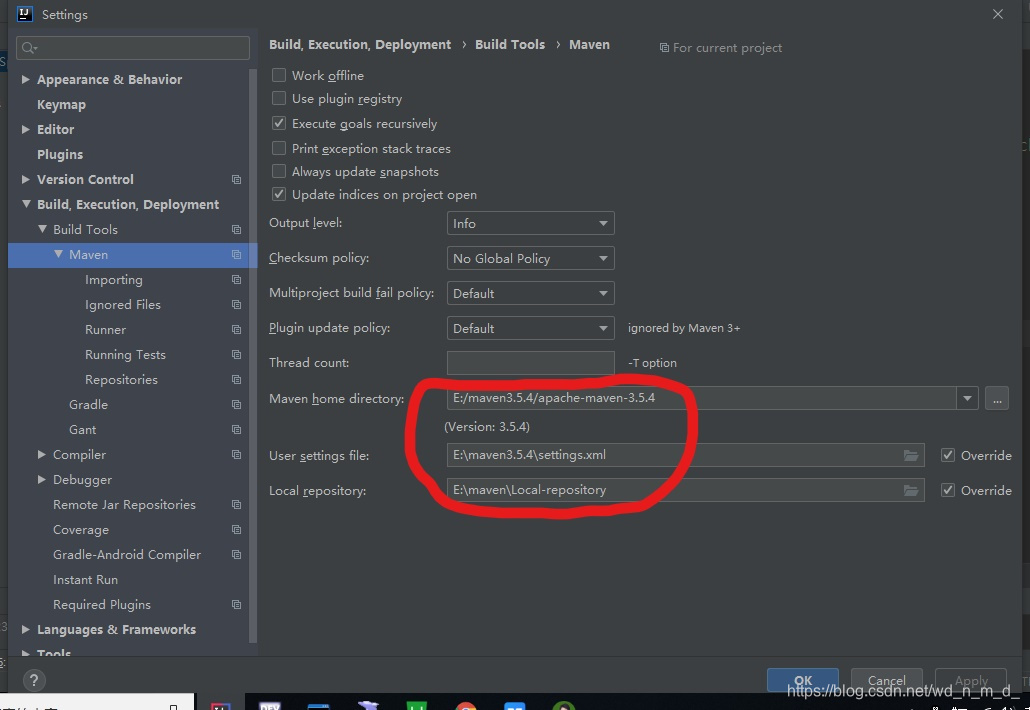Uncheck Update indices on project open
This screenshot has width=1030, height=710.
click(x=279, y=194)
